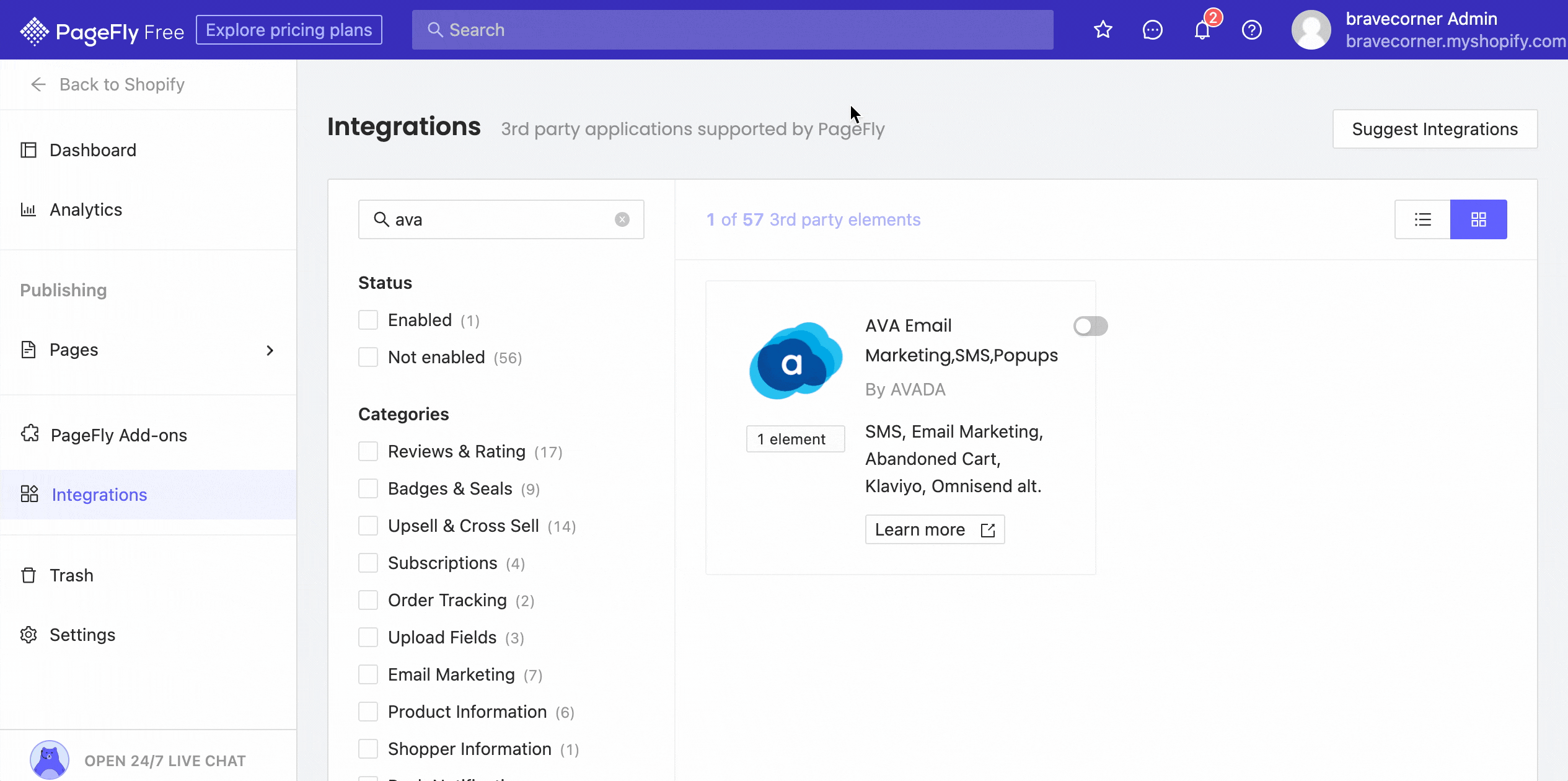
Task: Clear the 'ava' search with the X icon
Action: pos(622,219)
